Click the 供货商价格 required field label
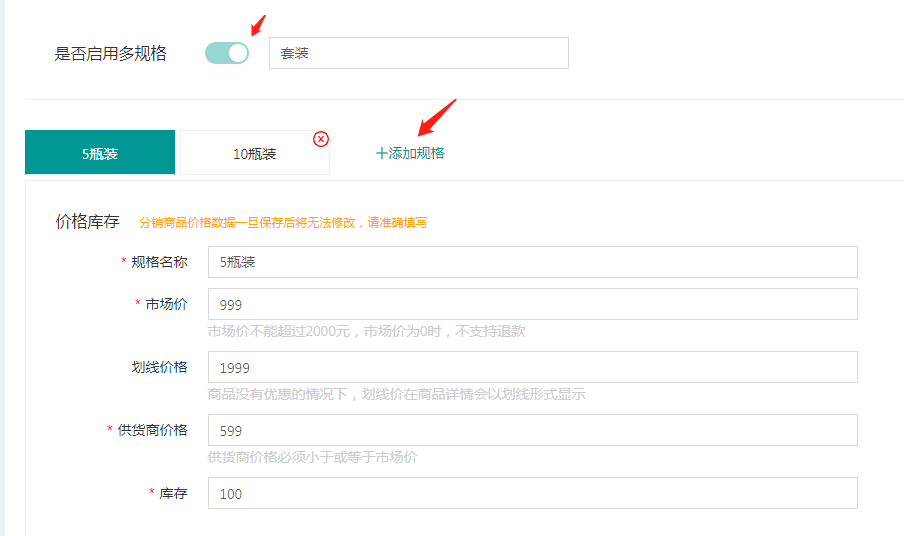 tap(152, 430)
